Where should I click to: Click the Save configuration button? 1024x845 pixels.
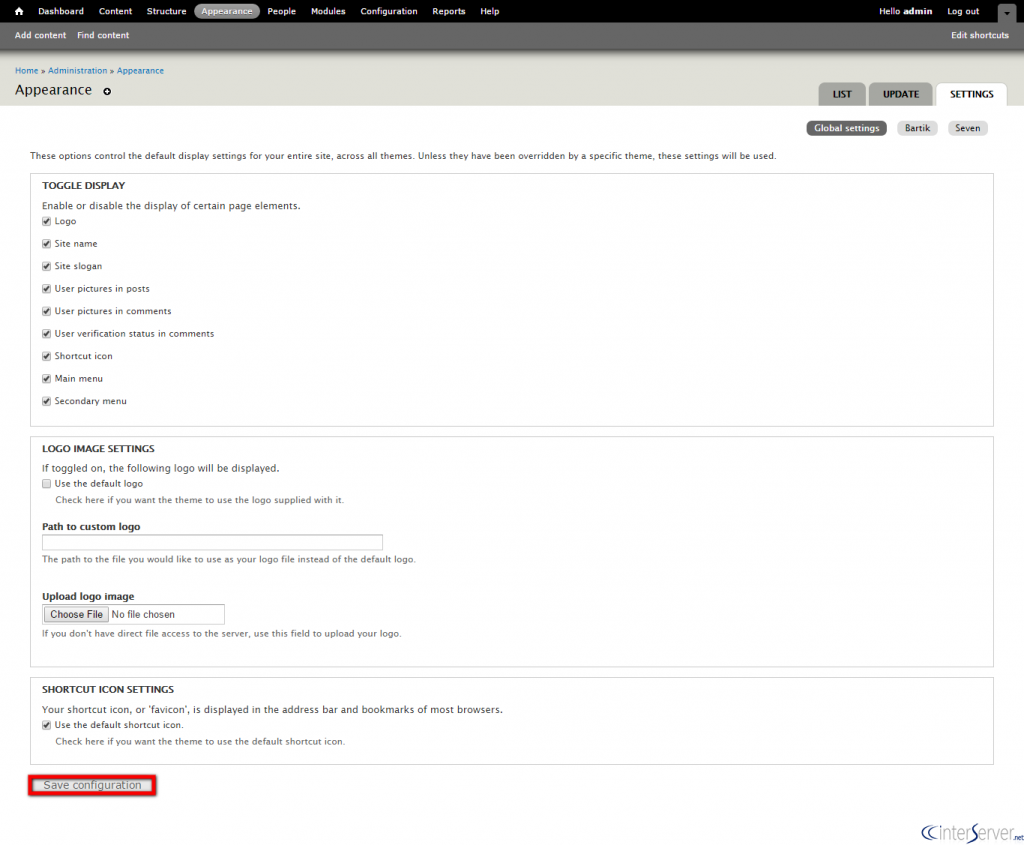92,785
